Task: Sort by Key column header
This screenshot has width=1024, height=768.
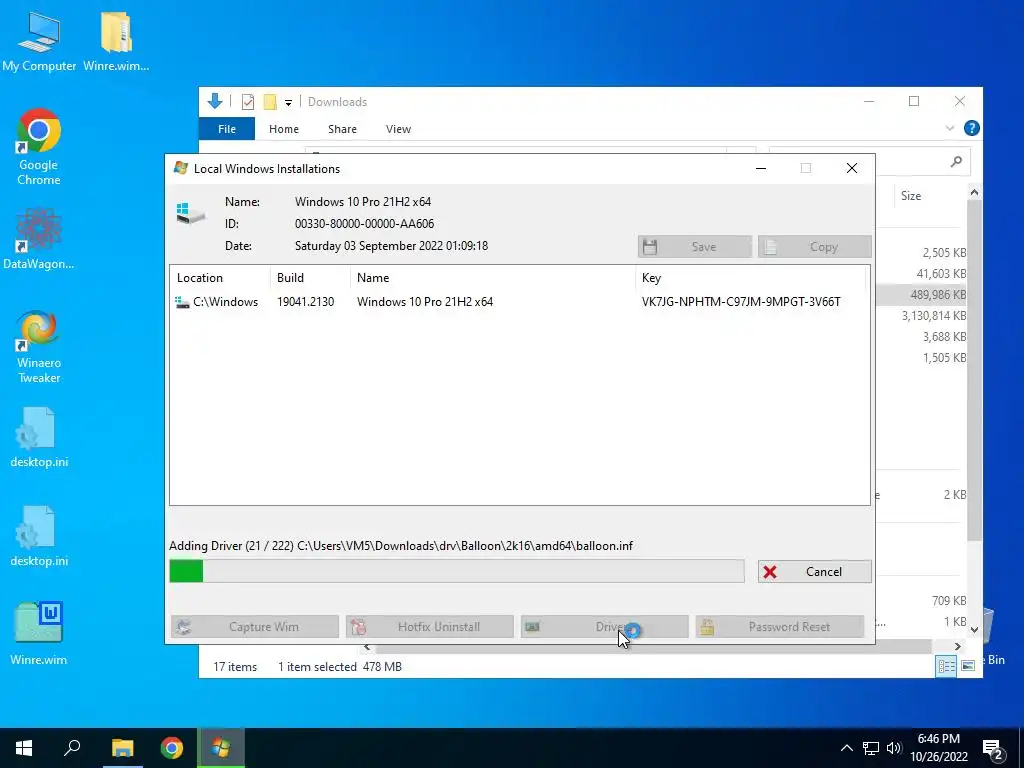Action: (x=751, y=278)
